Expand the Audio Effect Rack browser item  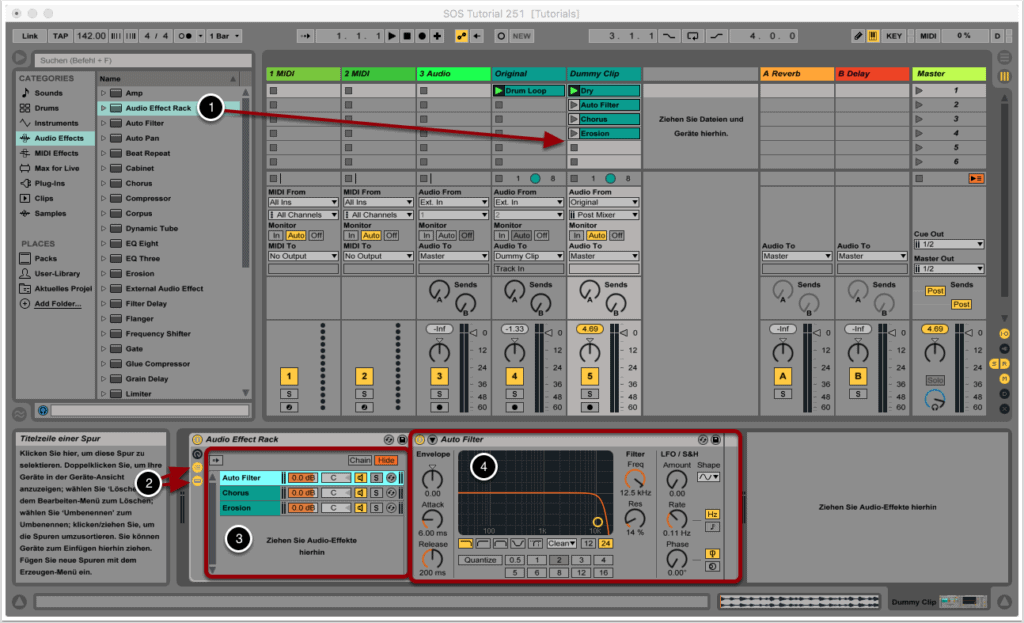click(103, 108)
